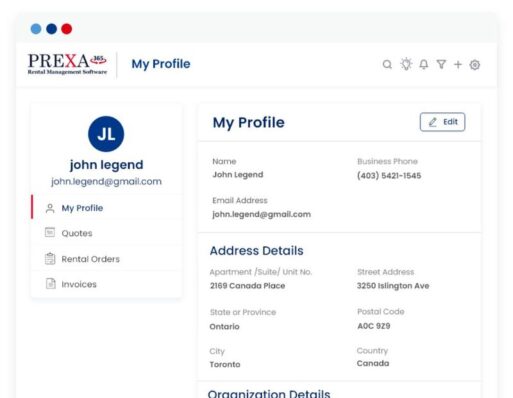Click the dark blue window dot
The height and width of the screenshot is (398, 513).
[x=52, y=29]
